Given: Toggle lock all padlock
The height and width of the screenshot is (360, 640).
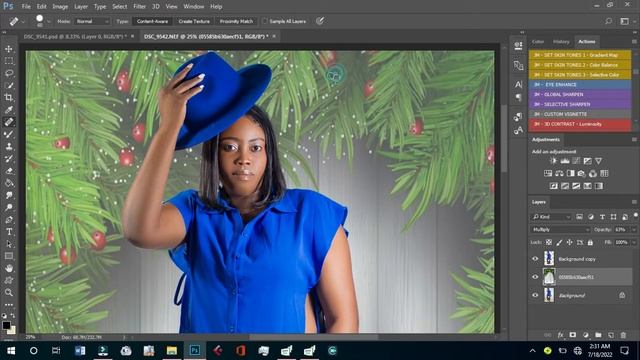Looking at the screenshot, I should [590, 242].
